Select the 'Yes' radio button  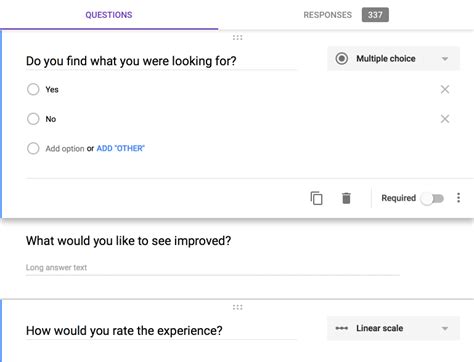pyautogui.click(x=33, y=89)
